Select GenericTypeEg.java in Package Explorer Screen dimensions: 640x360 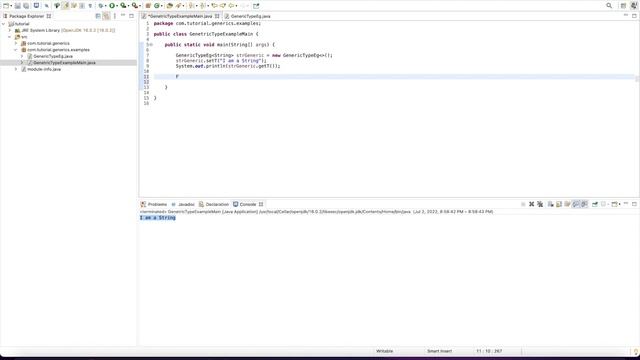[x=53, y=56]
